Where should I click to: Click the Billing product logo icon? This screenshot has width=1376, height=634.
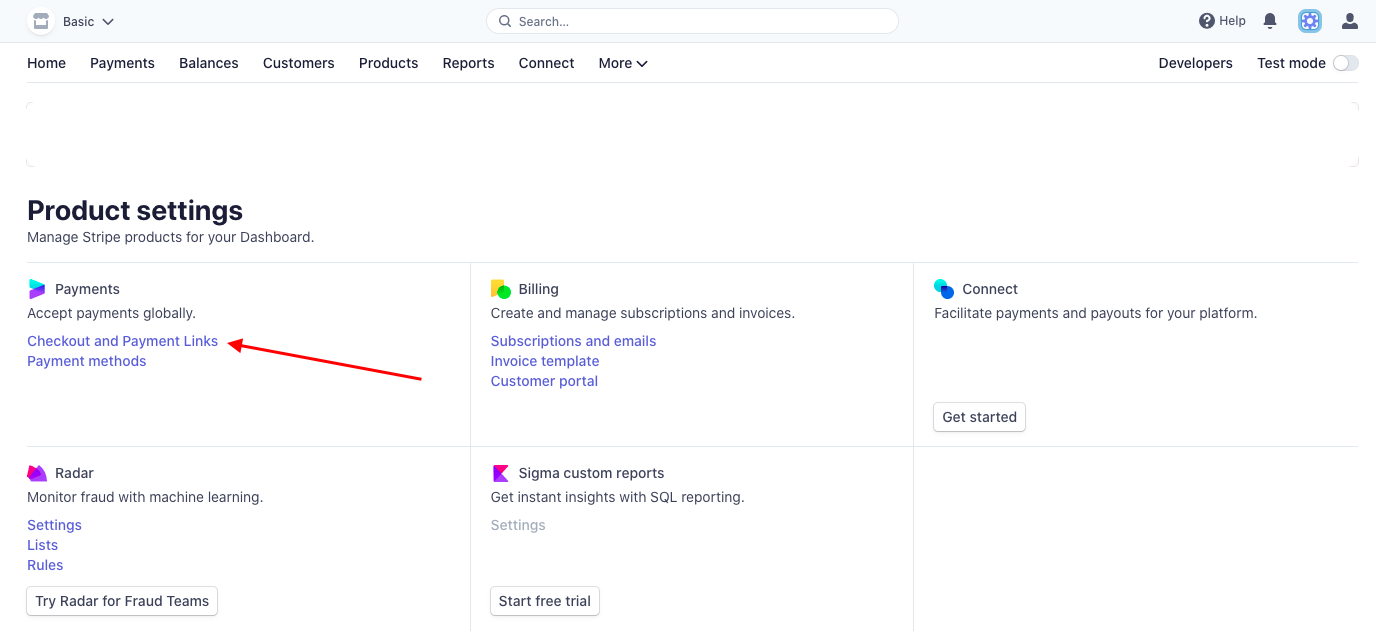(501, 289)
